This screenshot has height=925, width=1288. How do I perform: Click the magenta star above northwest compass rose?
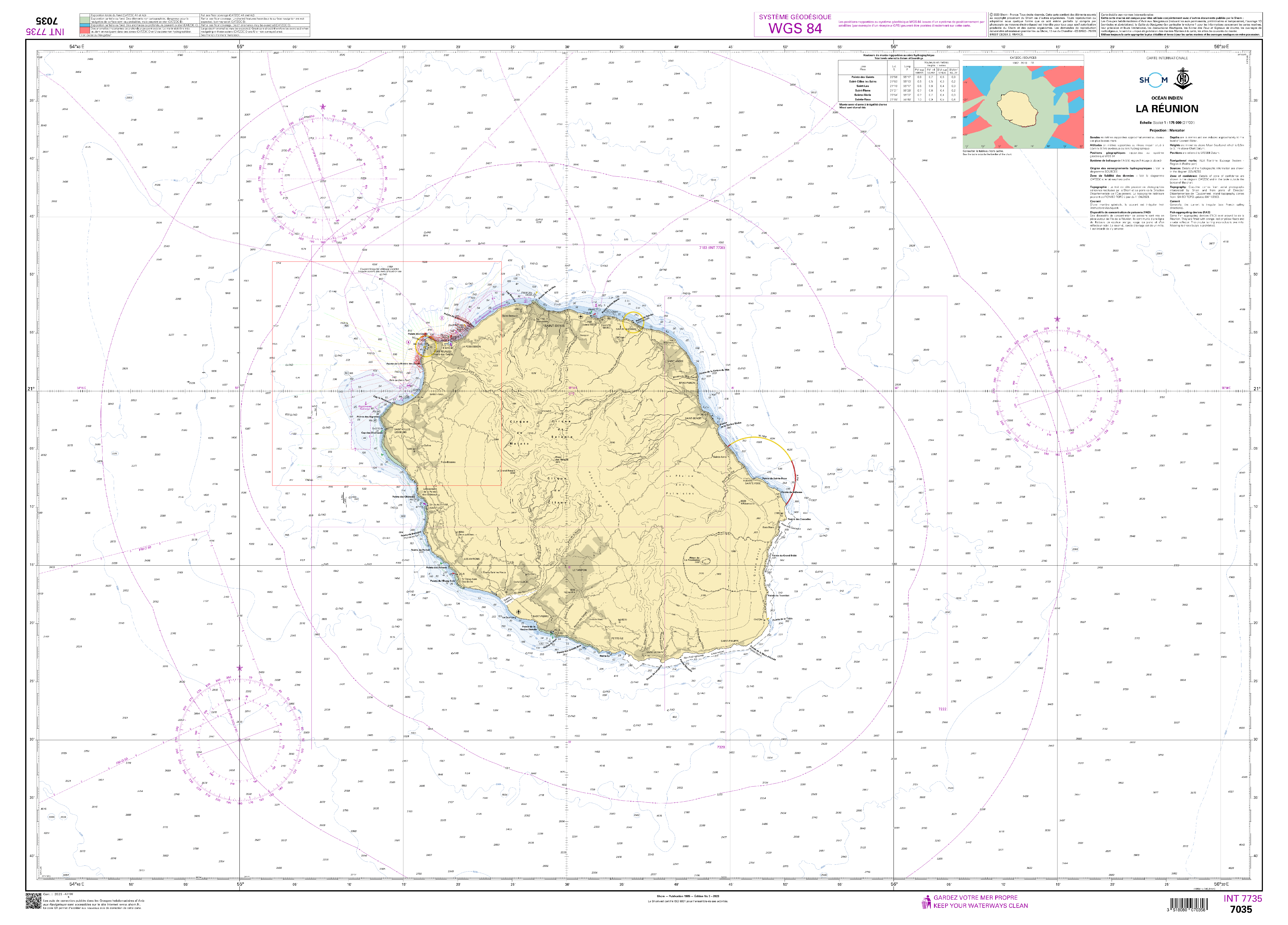tap(323, 107)
